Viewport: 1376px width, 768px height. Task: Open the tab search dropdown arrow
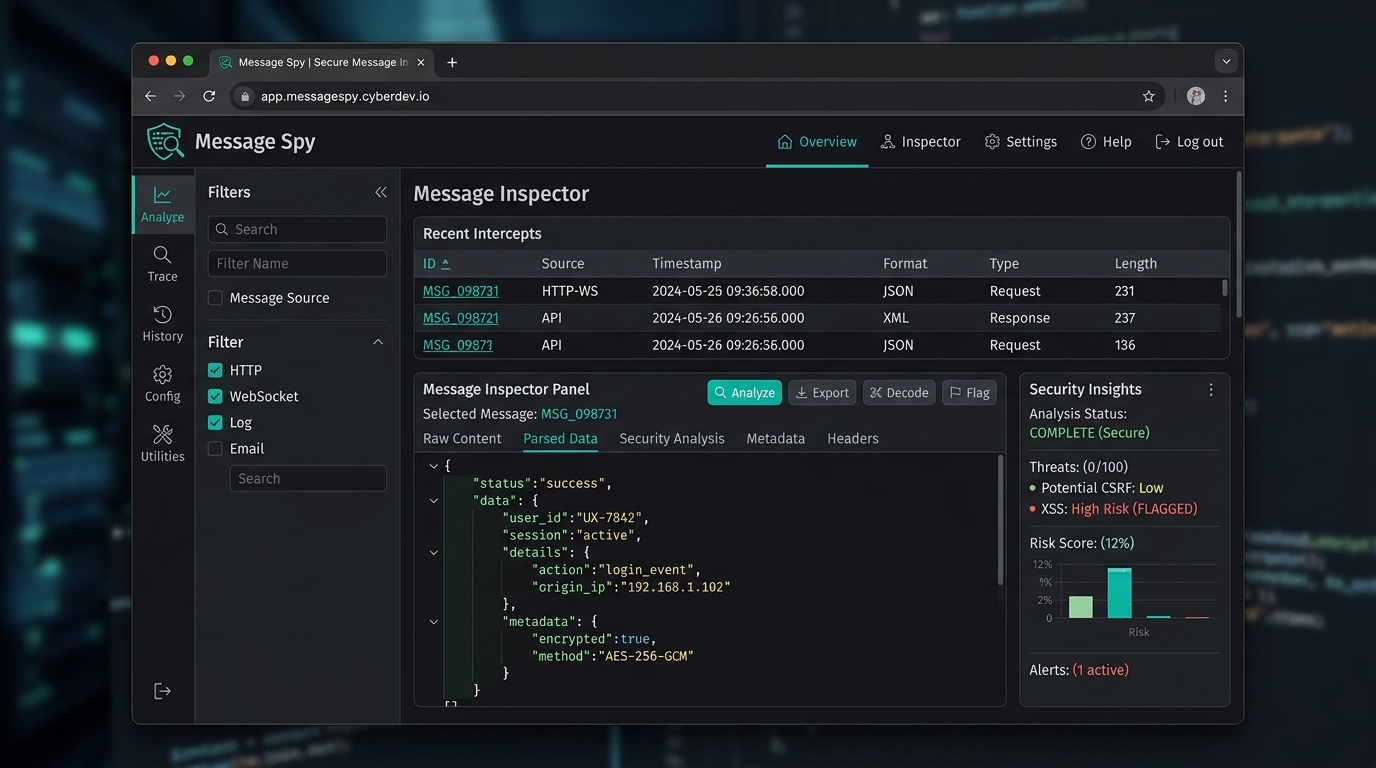pos(1226,61)
